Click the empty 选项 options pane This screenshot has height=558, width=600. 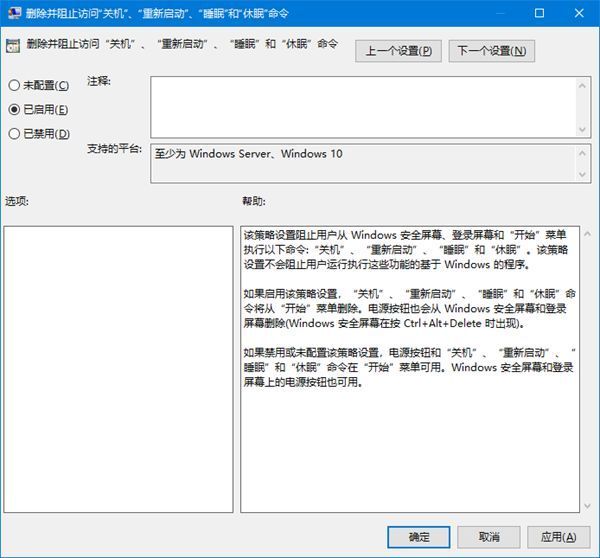118,369
